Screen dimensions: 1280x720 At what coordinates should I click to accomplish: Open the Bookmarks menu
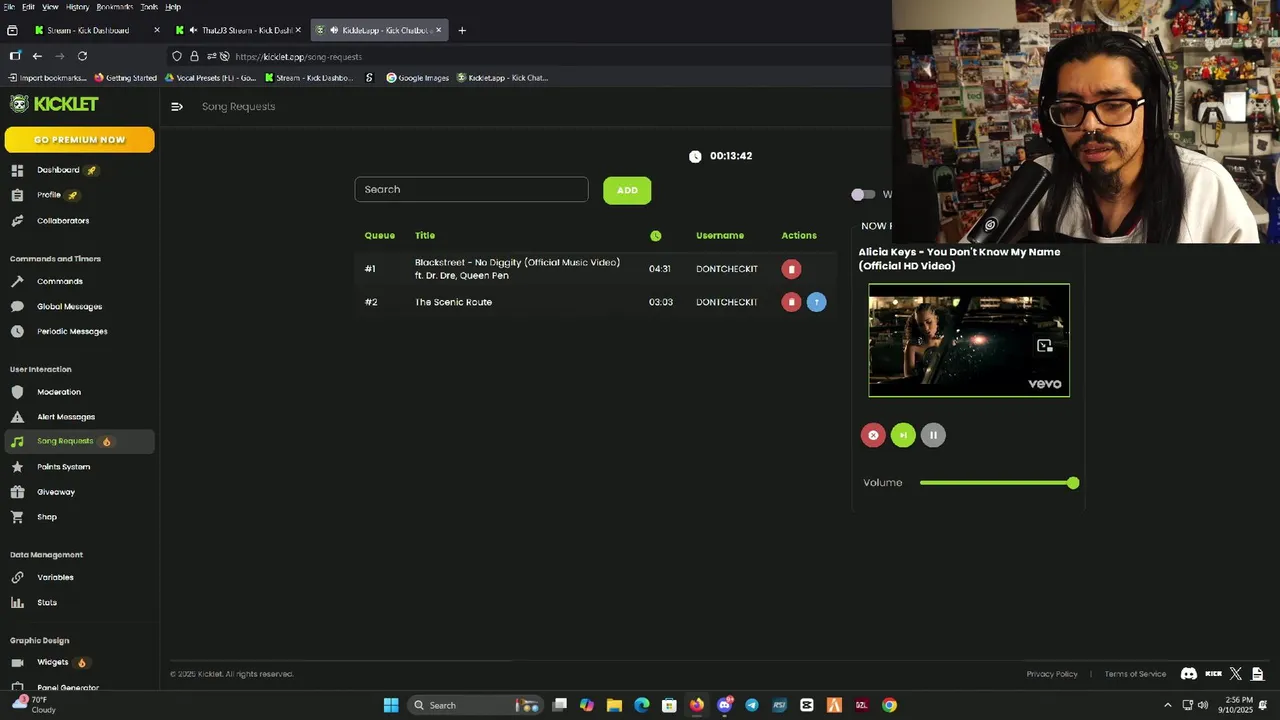tap(114, 7)
